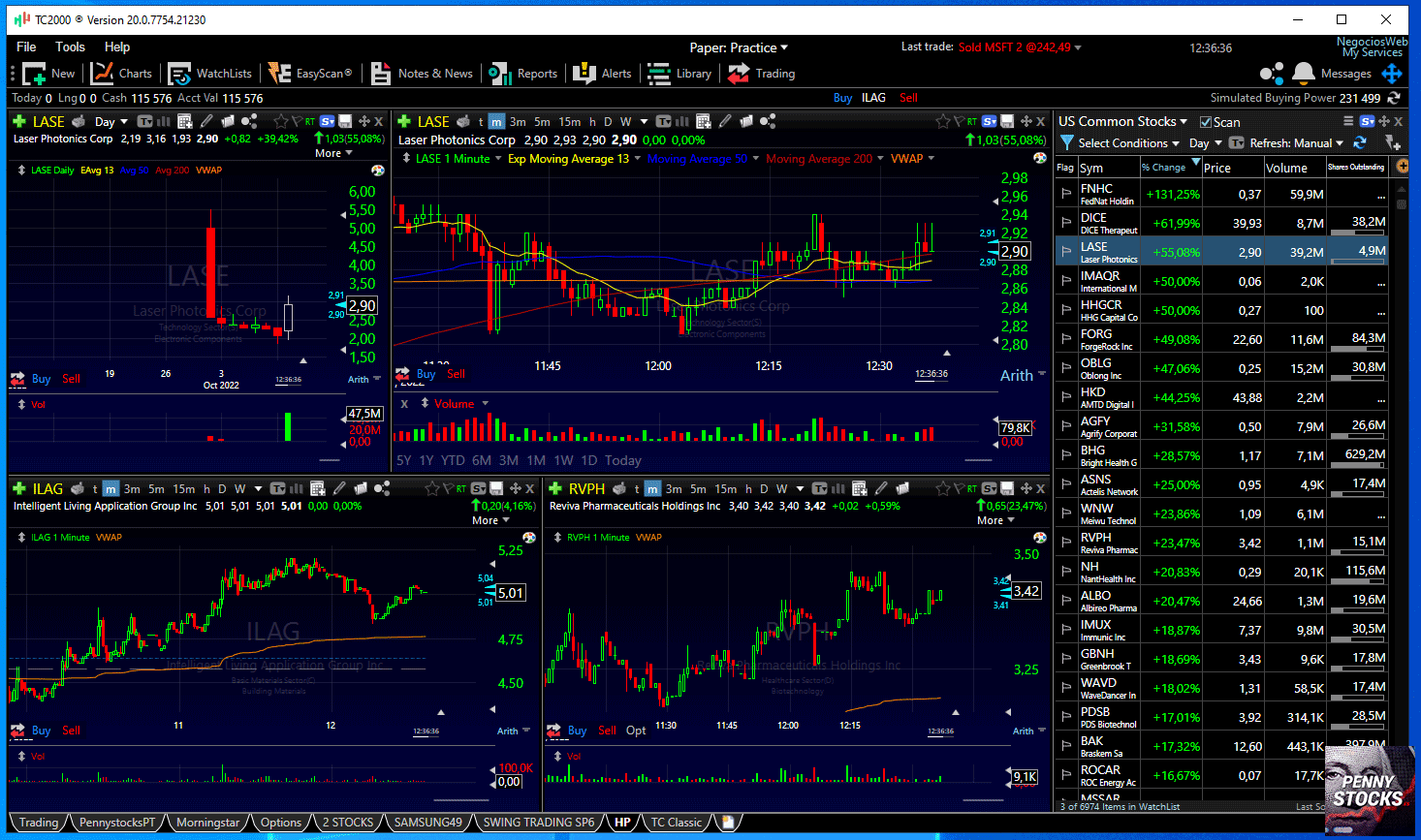Screen dimensions: 1421x840
Task: Click the Opt button in RVPH chart
Action: click(x=636, y=730)
